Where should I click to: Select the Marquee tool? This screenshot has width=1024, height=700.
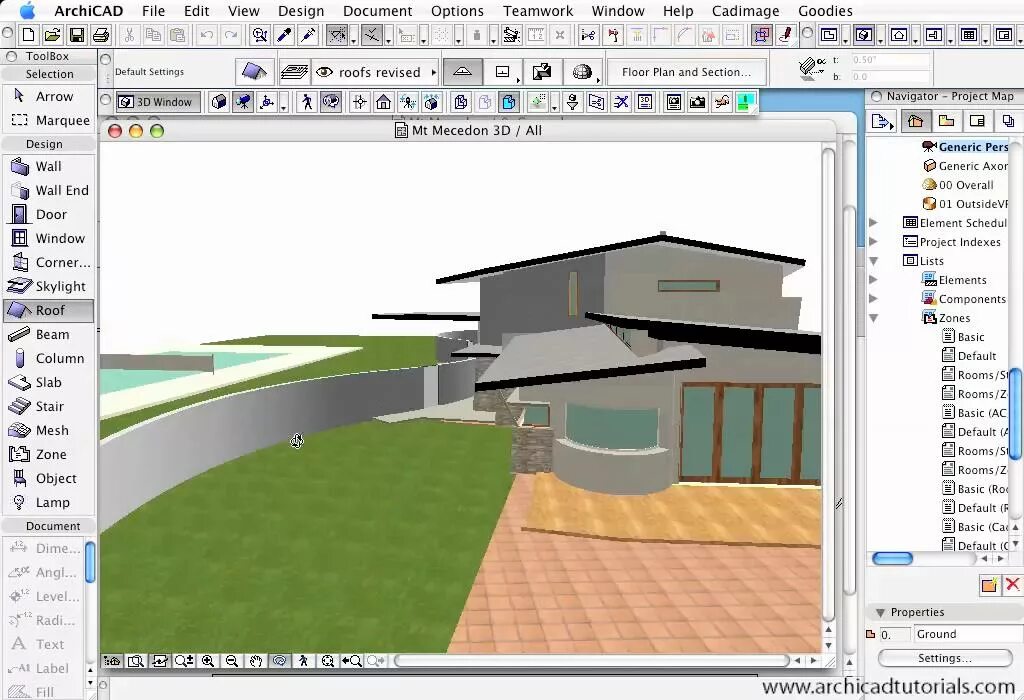pos(48,121)
